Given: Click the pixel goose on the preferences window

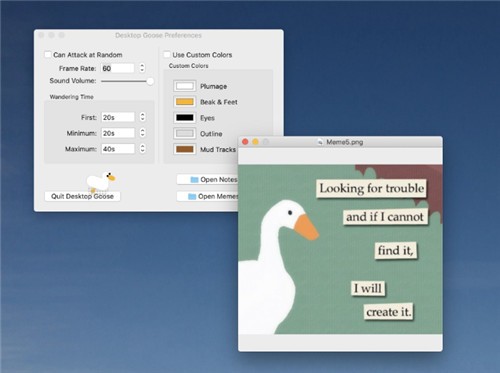Looking at the screenshot, I should point(100,181).
